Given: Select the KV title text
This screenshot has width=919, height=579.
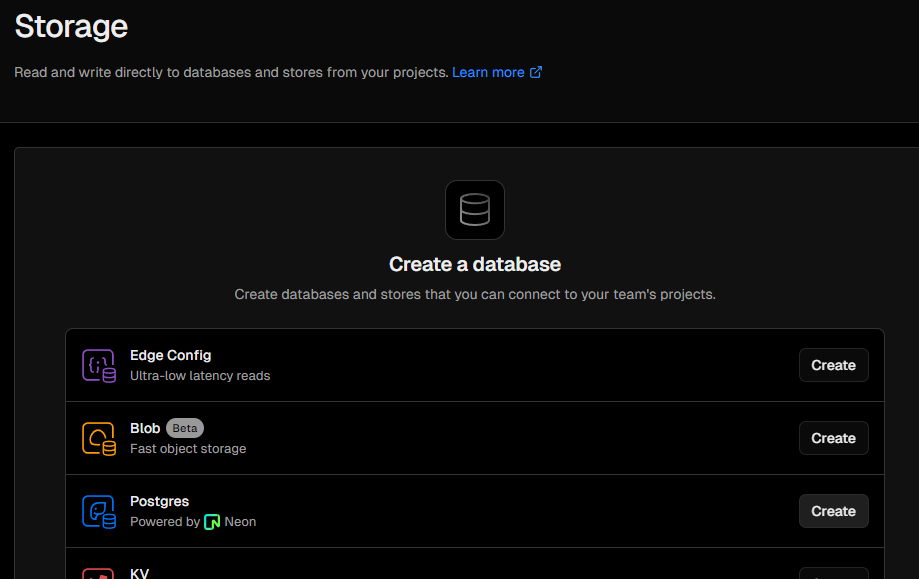Looking at the screenshot, I should pos(139,573).
